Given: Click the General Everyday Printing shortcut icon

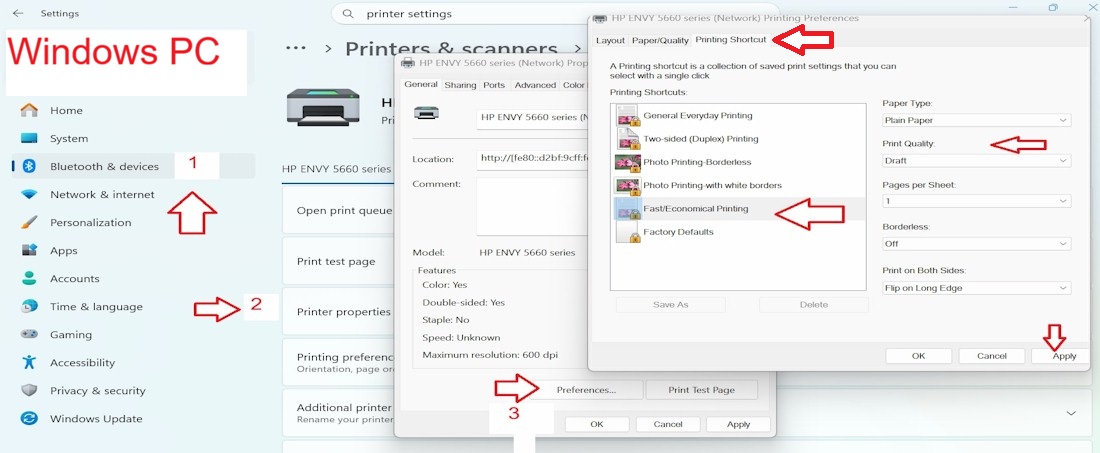Looking at the screenshot, I should coord(626,115).
